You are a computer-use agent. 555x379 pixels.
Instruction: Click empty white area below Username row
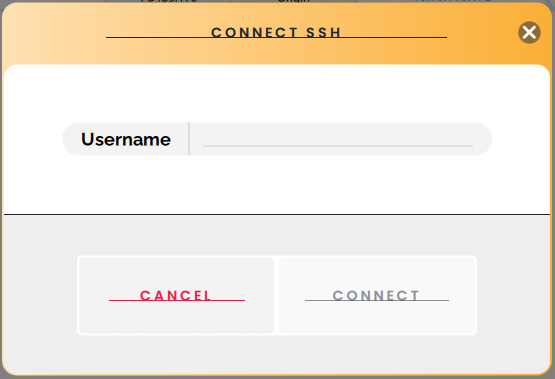coord(277,184)
